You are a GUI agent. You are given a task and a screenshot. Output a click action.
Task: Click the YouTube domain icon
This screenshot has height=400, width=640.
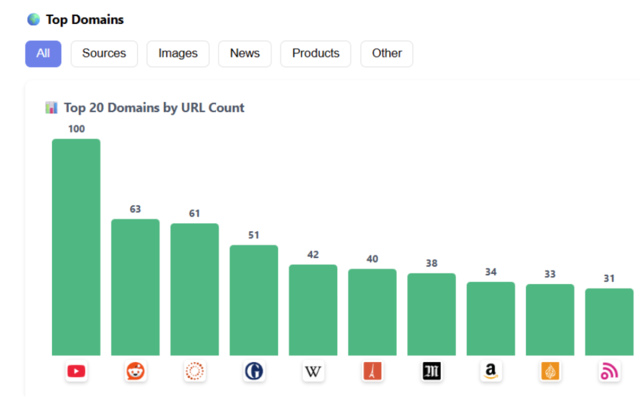[76, 372]
